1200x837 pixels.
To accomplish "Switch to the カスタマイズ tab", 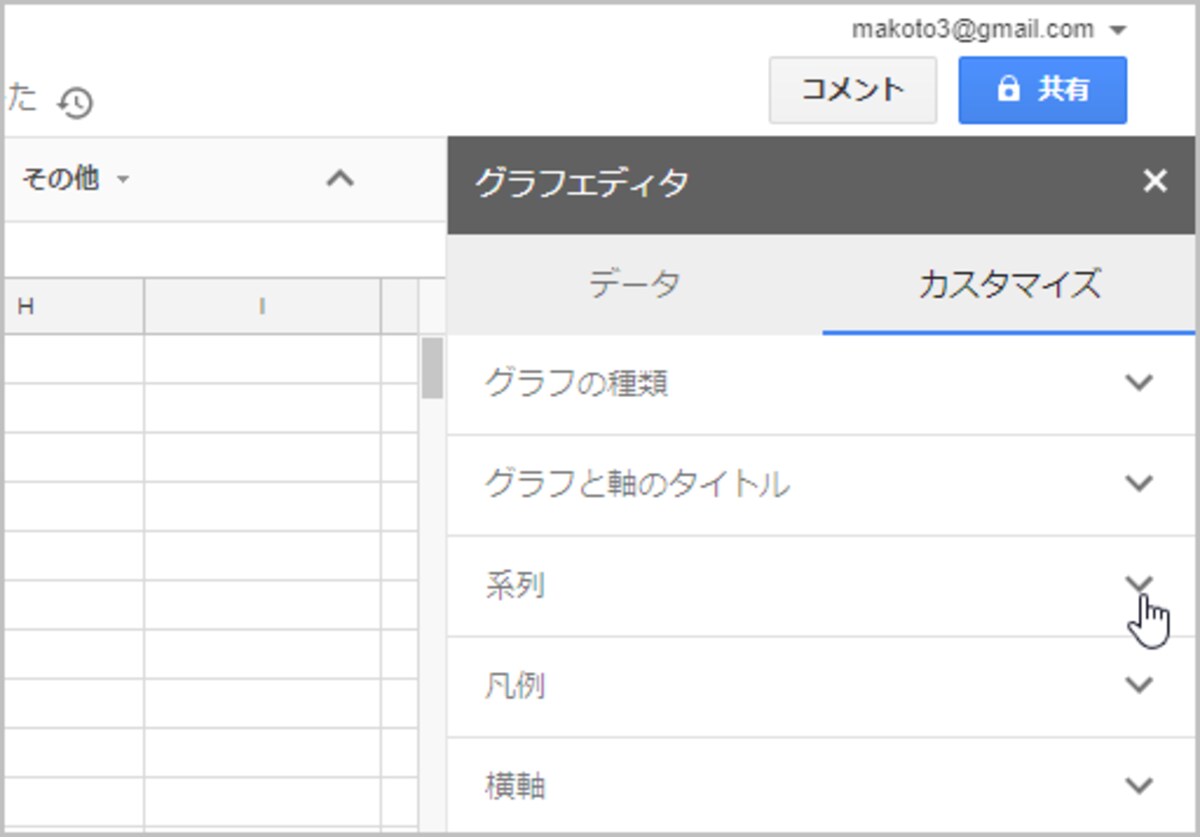I will click(x=1009, y=285).
